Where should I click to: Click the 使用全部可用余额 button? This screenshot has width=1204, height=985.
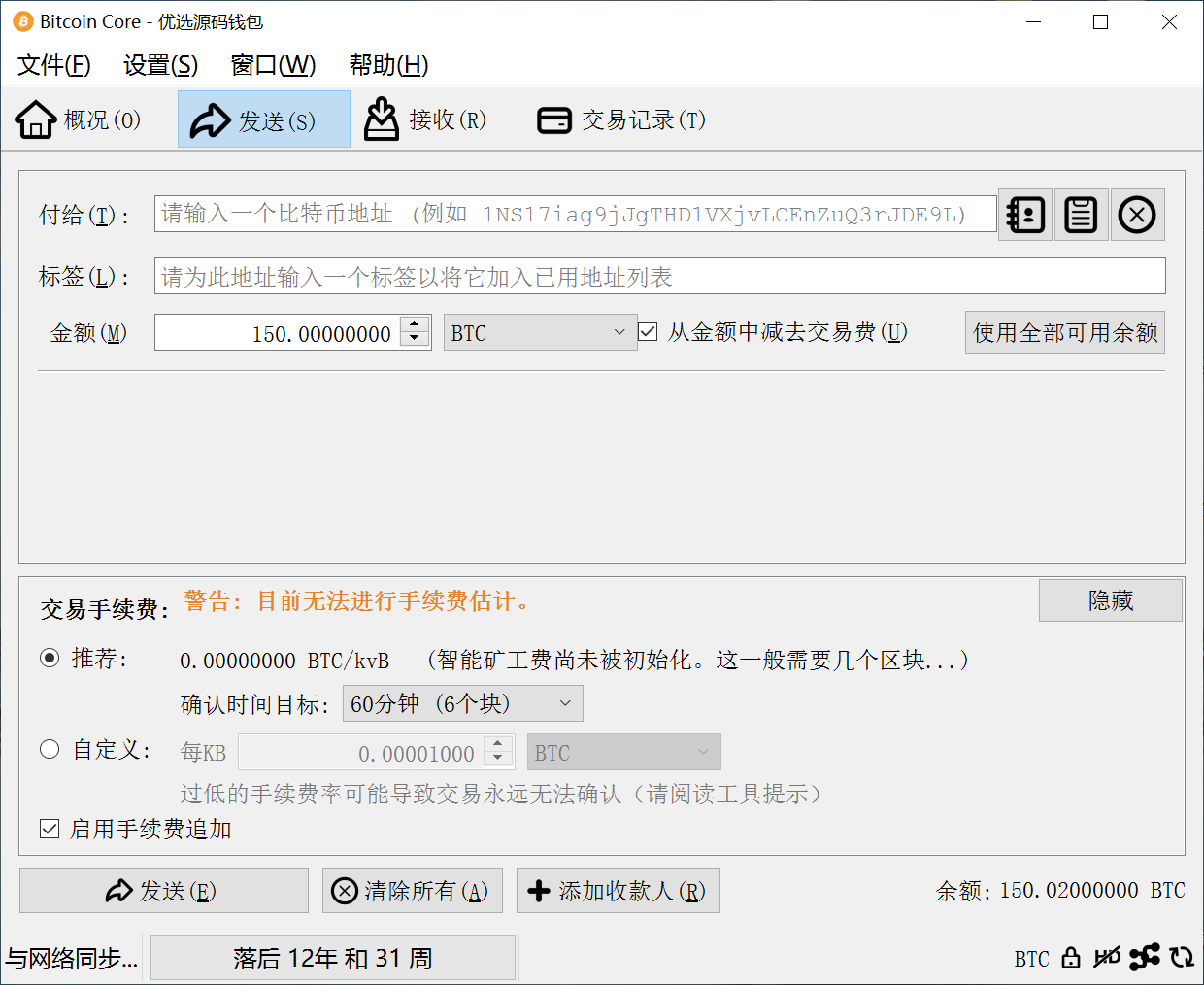(x=1064, y=331)
